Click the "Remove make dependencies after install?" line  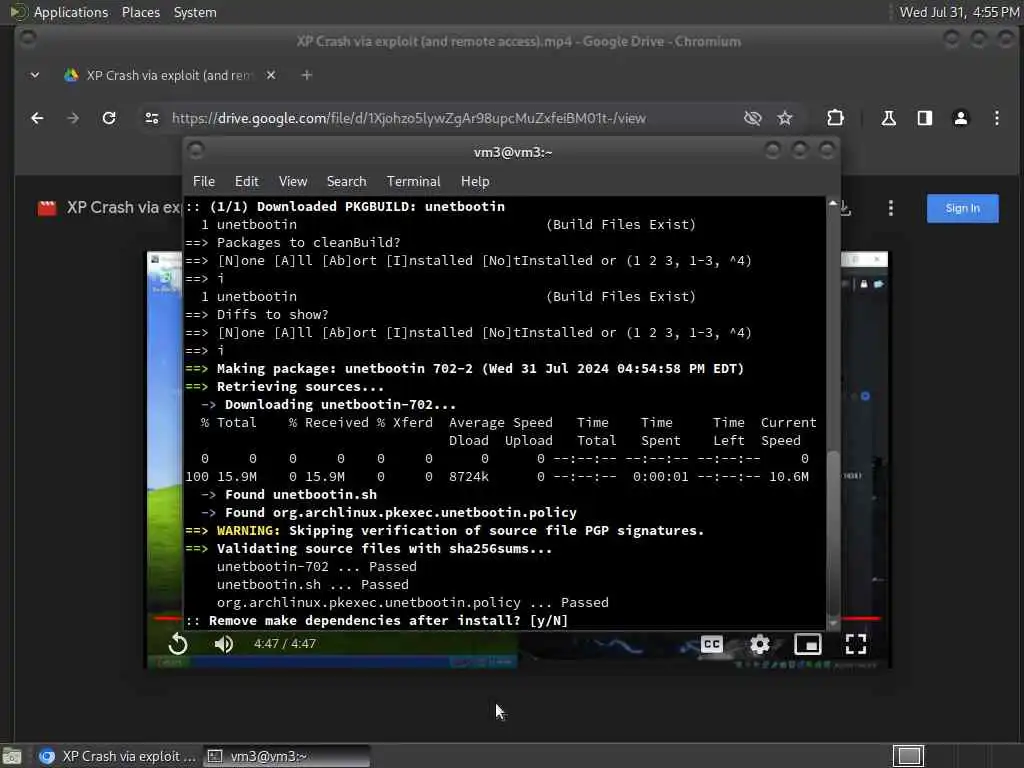point(377,620)
